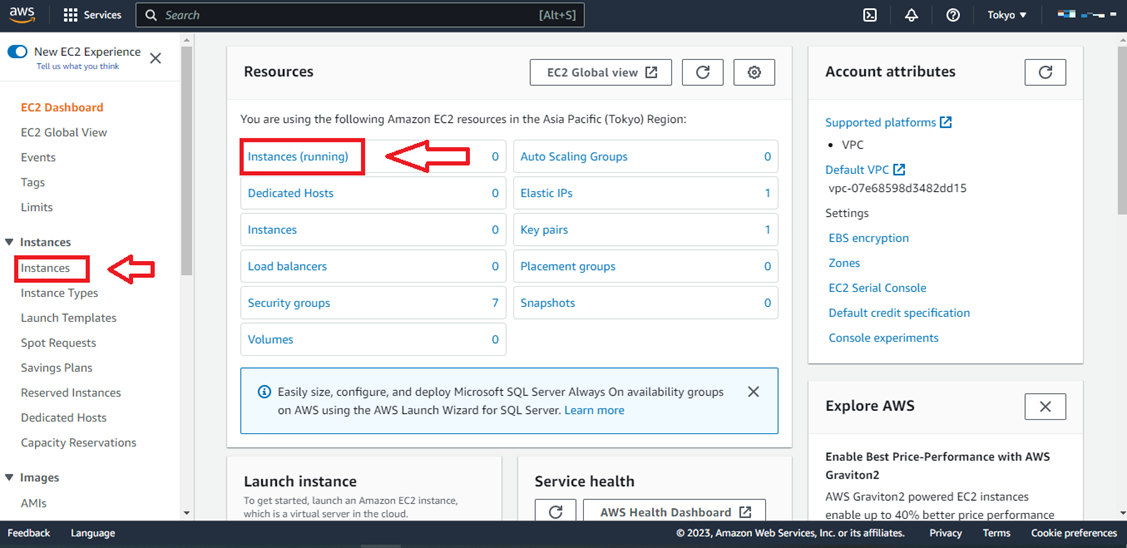Close the New EC2 Experience sidebar
This screenshot has height=548, width=1127.
[155, 58]
